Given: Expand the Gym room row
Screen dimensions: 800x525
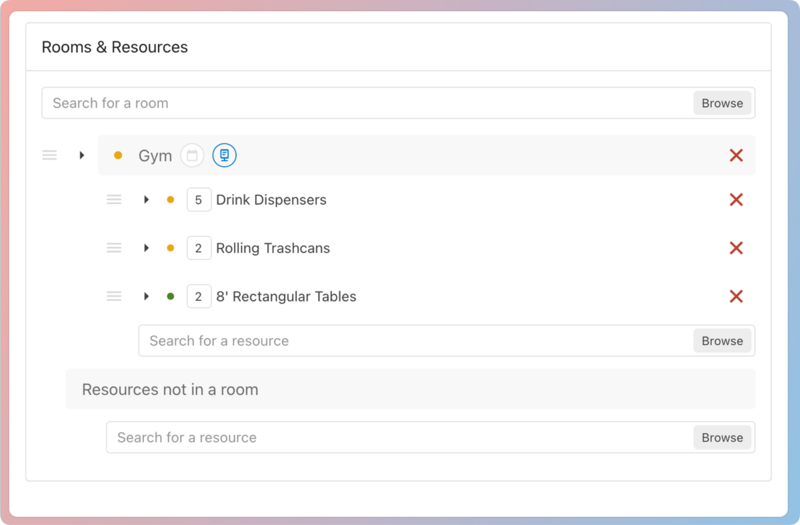Looking at the screenshot, I should click(x=82, y=155).
